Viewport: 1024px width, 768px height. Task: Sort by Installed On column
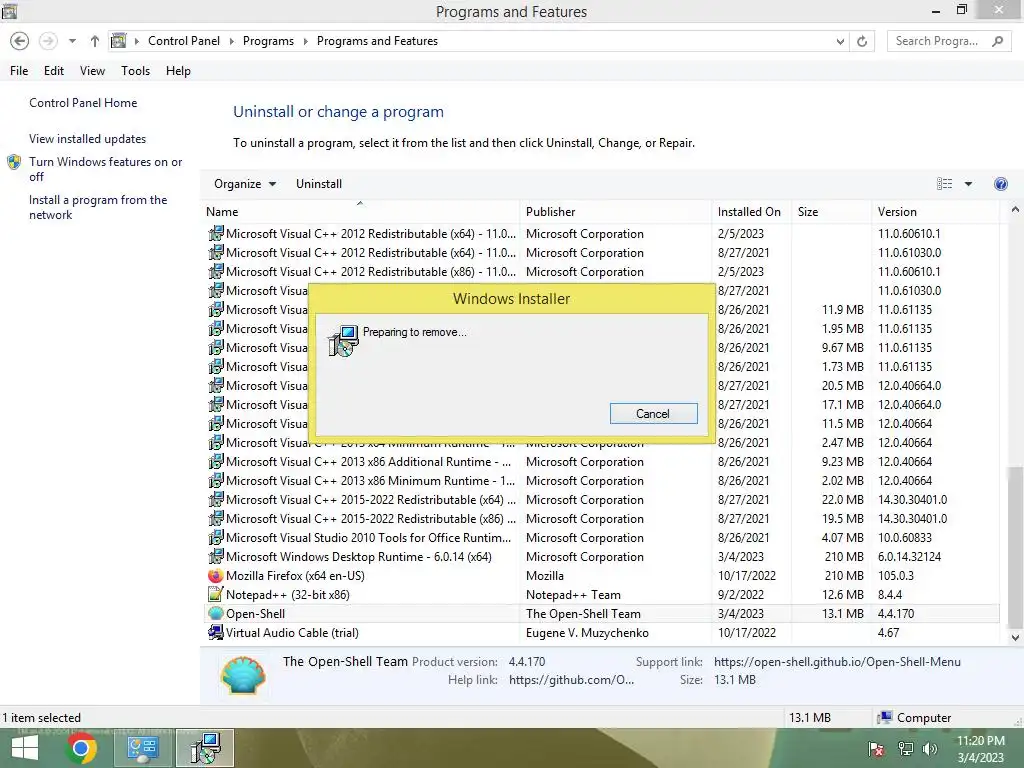(752, 212)
